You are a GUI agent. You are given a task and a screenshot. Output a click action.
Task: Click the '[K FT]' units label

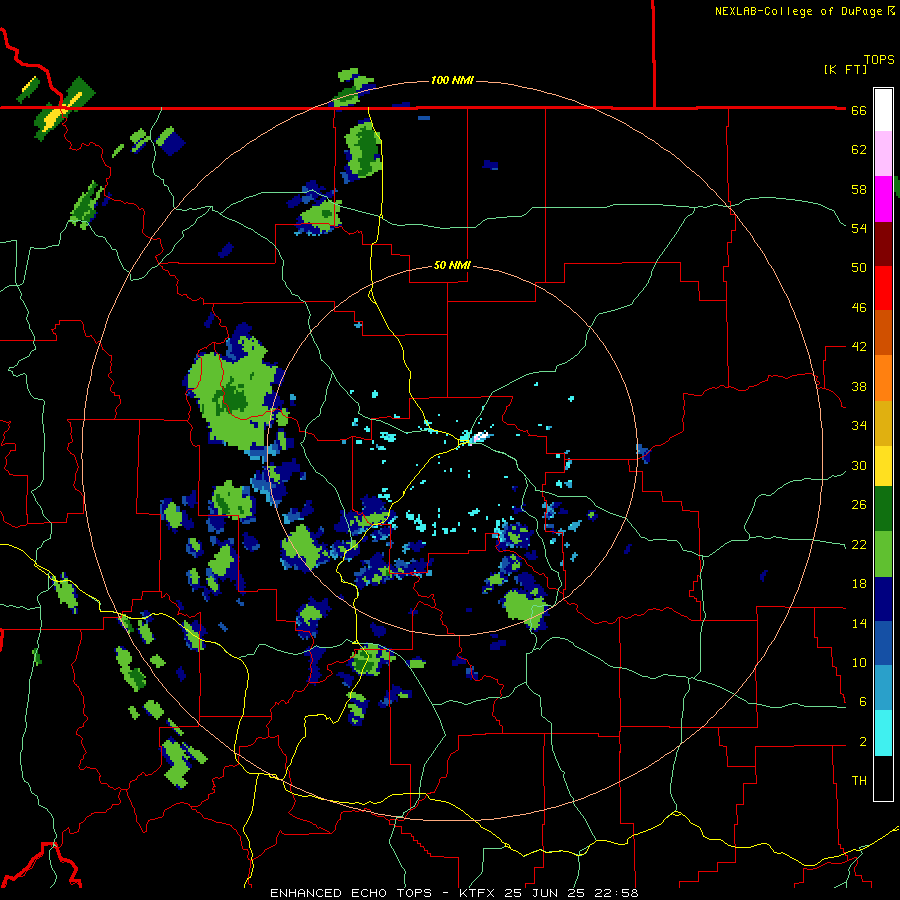[845, 69]
